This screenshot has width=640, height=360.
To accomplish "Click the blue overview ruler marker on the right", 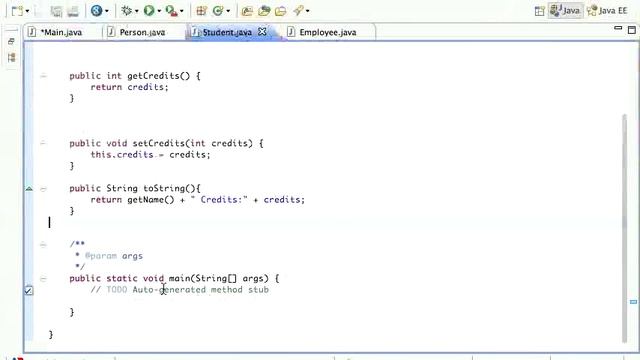I will [633, 302].
